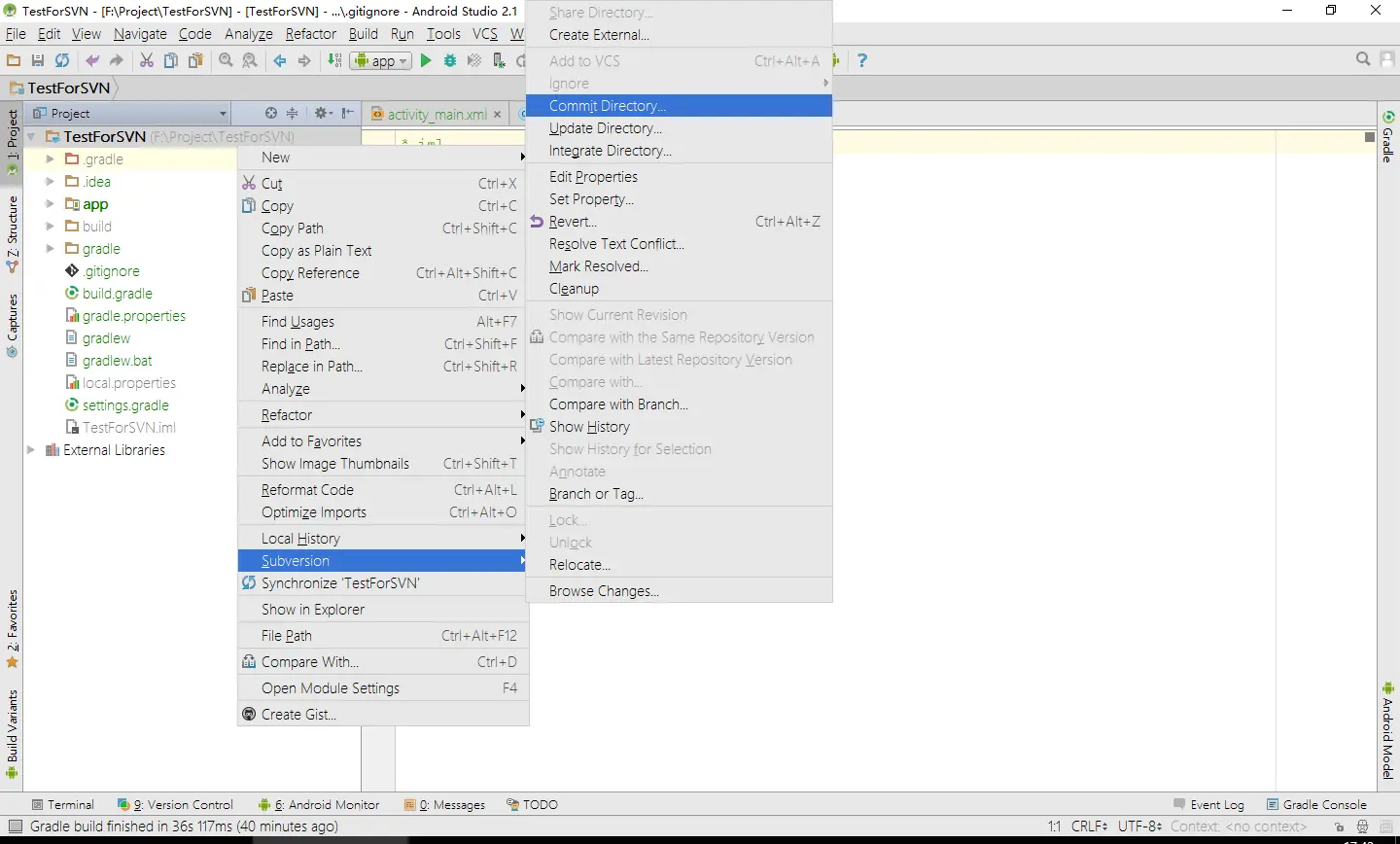
Task: Click the Undo arrow icon
Action: 92,60
